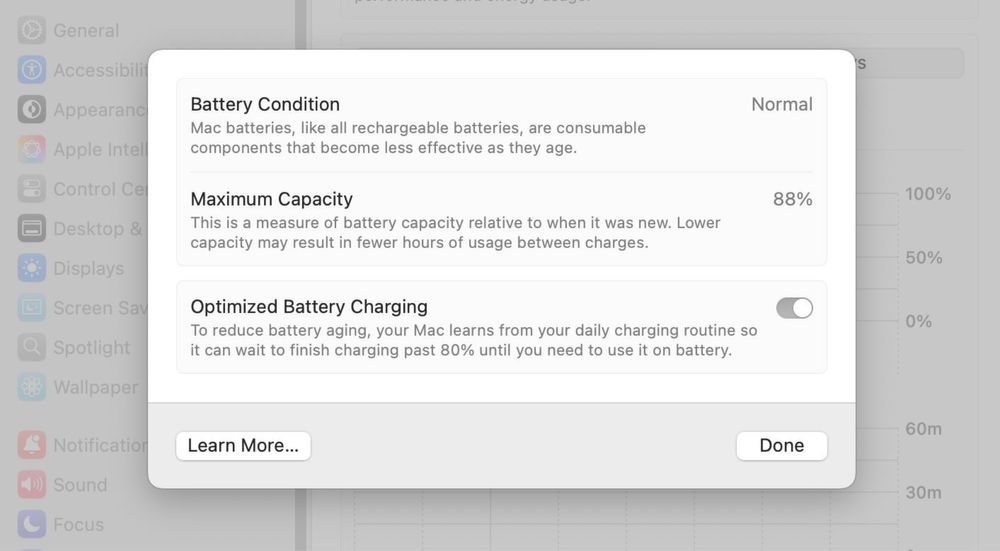This screenshot has width=1000, height=551.
Task: Click the Desktop & Dock icon
Action: [32, 228]
